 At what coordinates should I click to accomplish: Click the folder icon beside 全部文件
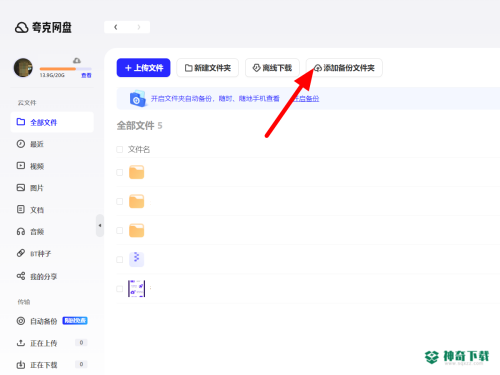click(21, 122)
